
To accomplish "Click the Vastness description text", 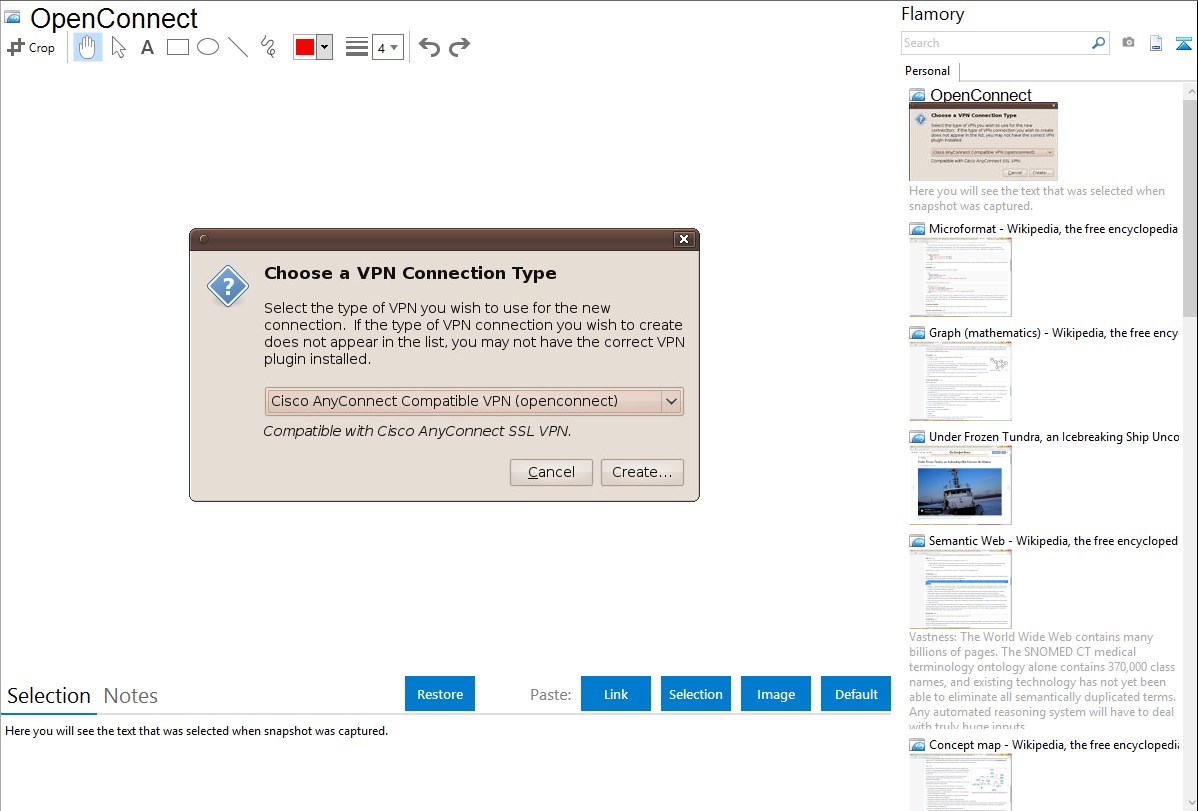I will (1042, 681).
